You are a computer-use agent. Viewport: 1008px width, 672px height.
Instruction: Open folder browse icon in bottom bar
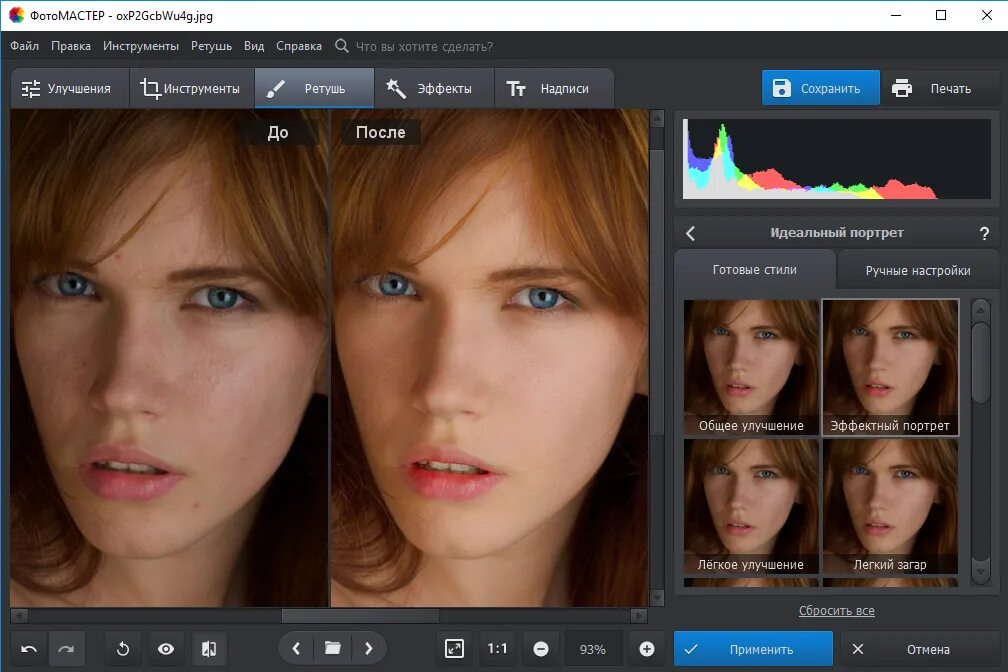(x=332, y=648)
